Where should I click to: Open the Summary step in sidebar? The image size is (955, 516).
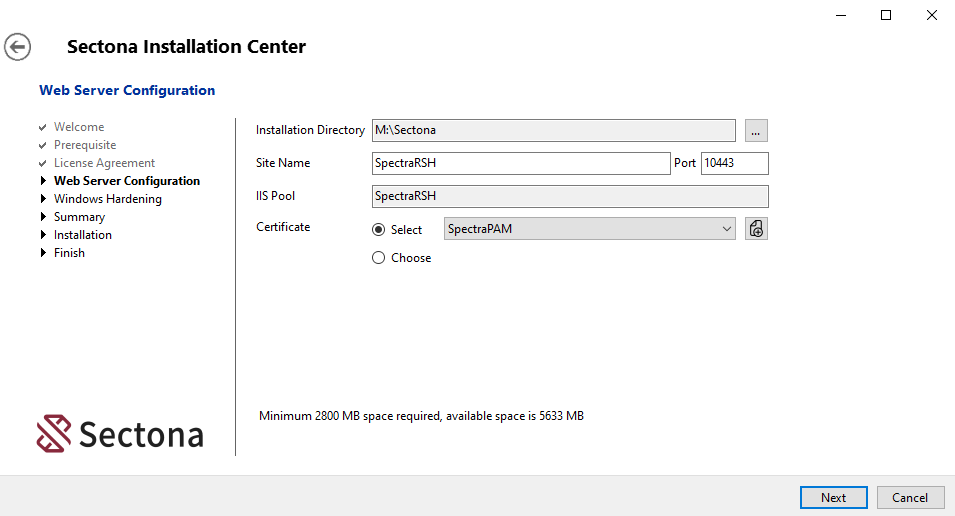[x=79, y=217]
